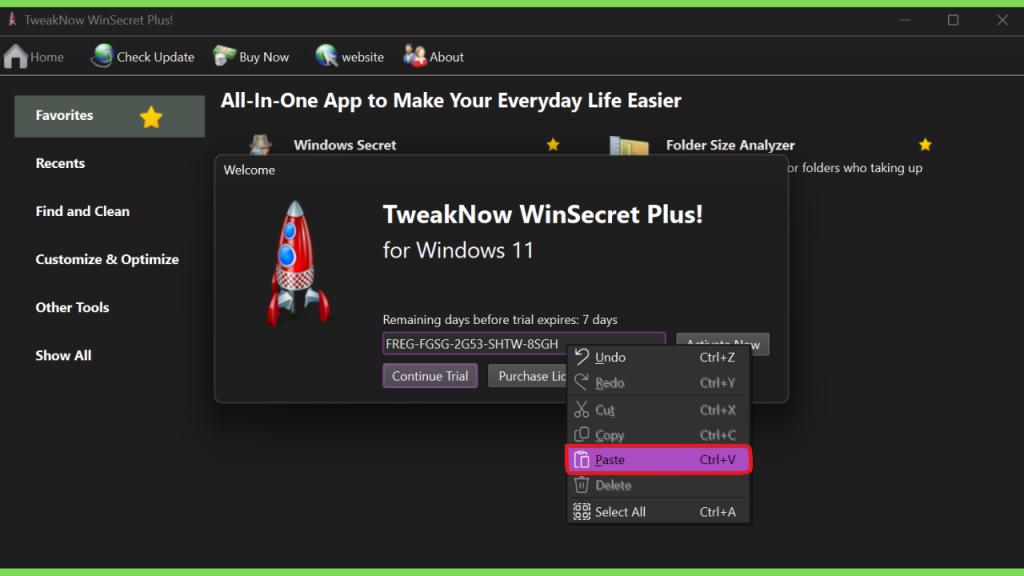1024x576 pixels.
Task: Click the Home house icon
Action: pos(16,57)
